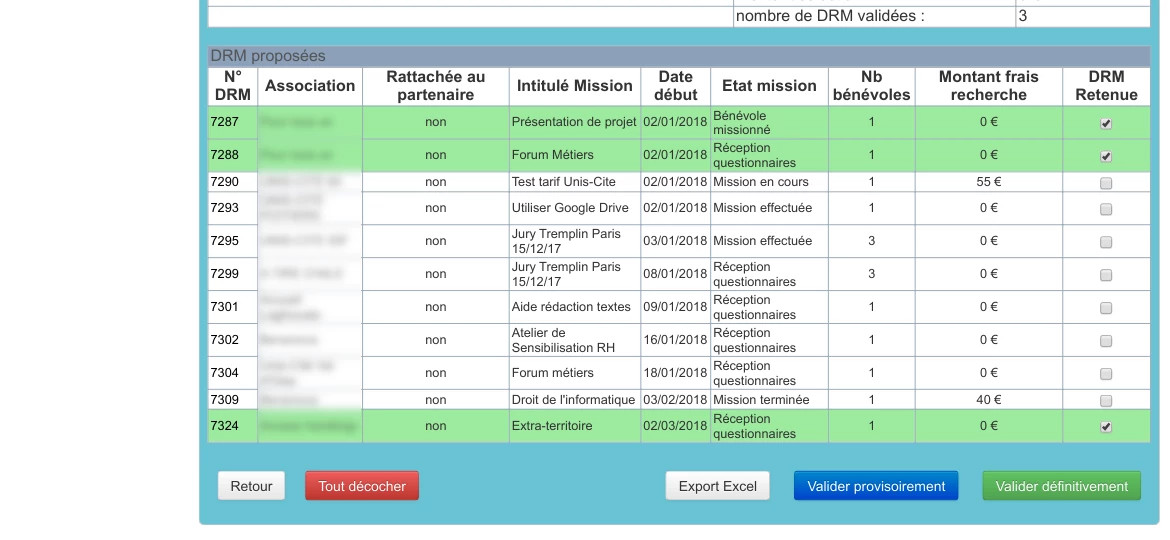Click the N° DRM column header
1170x540 pixels.
point(233,86)
